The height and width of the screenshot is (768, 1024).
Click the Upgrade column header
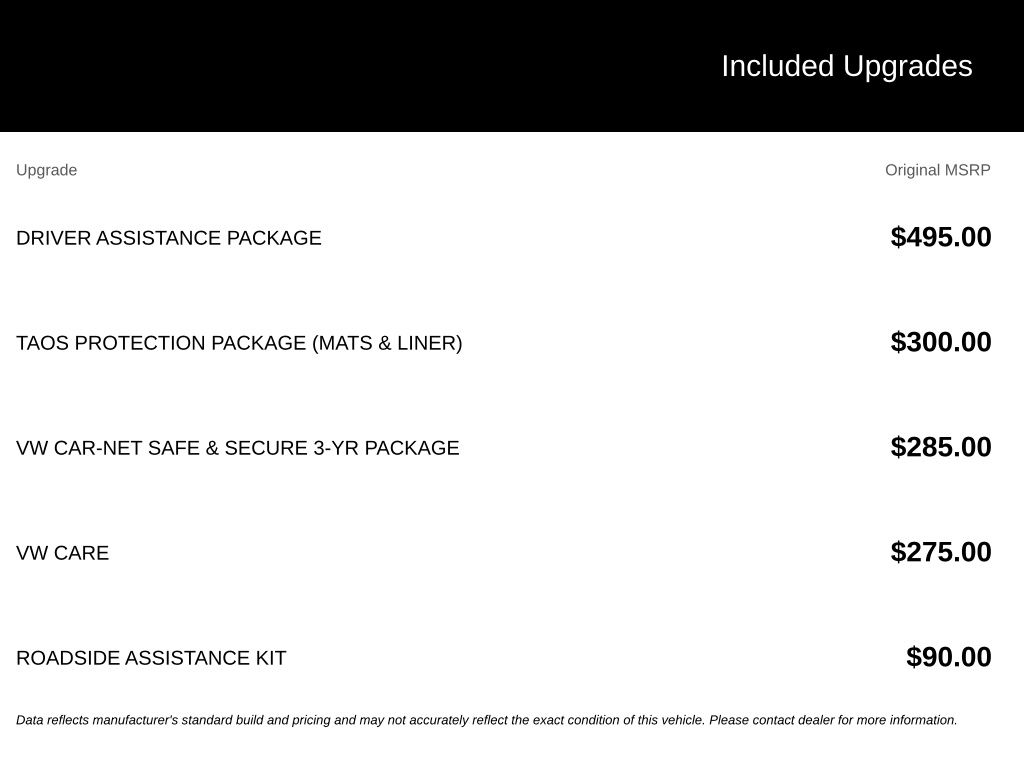46,170
